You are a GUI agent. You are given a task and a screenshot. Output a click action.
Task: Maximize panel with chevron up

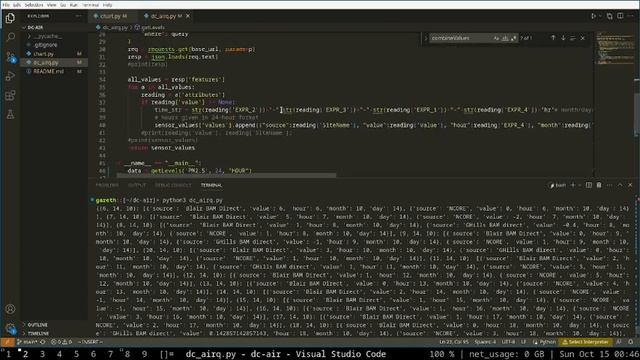coord(620,185)
